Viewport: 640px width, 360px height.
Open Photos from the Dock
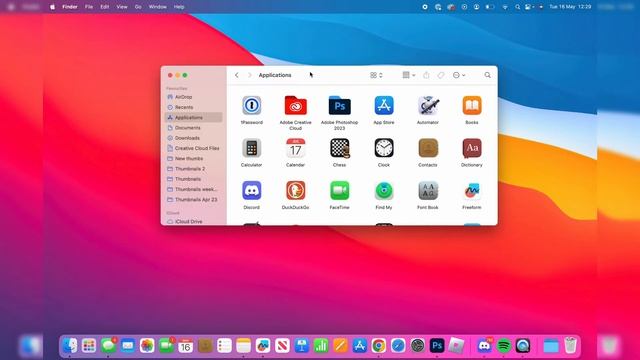147,346
